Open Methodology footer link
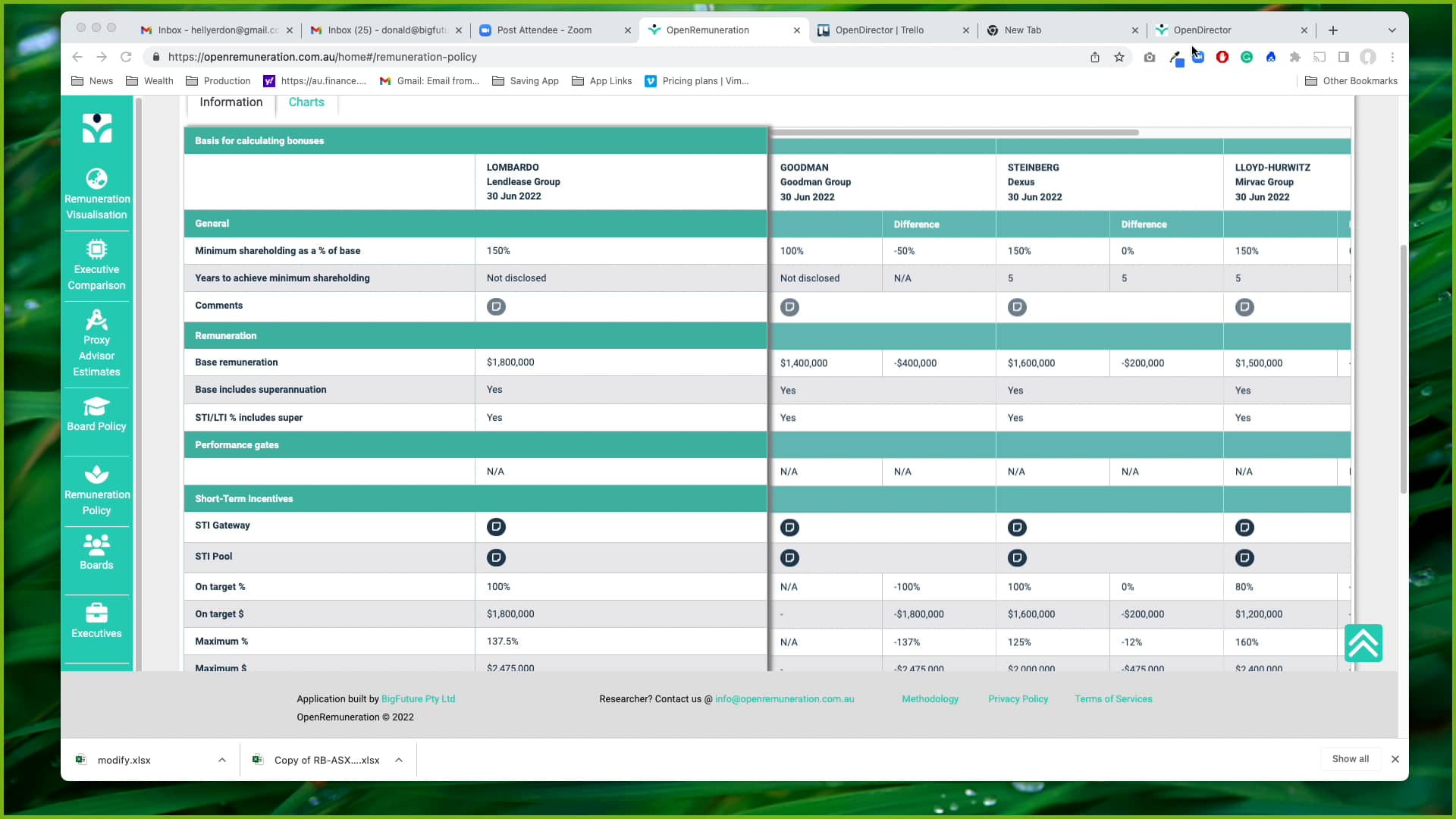1456x819 pixels. click(930, 699)
